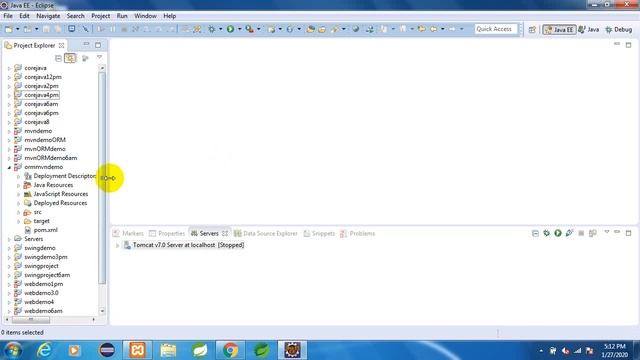Expand the corejava project
The height and width of the screenshot is (360, 640).
9,68
